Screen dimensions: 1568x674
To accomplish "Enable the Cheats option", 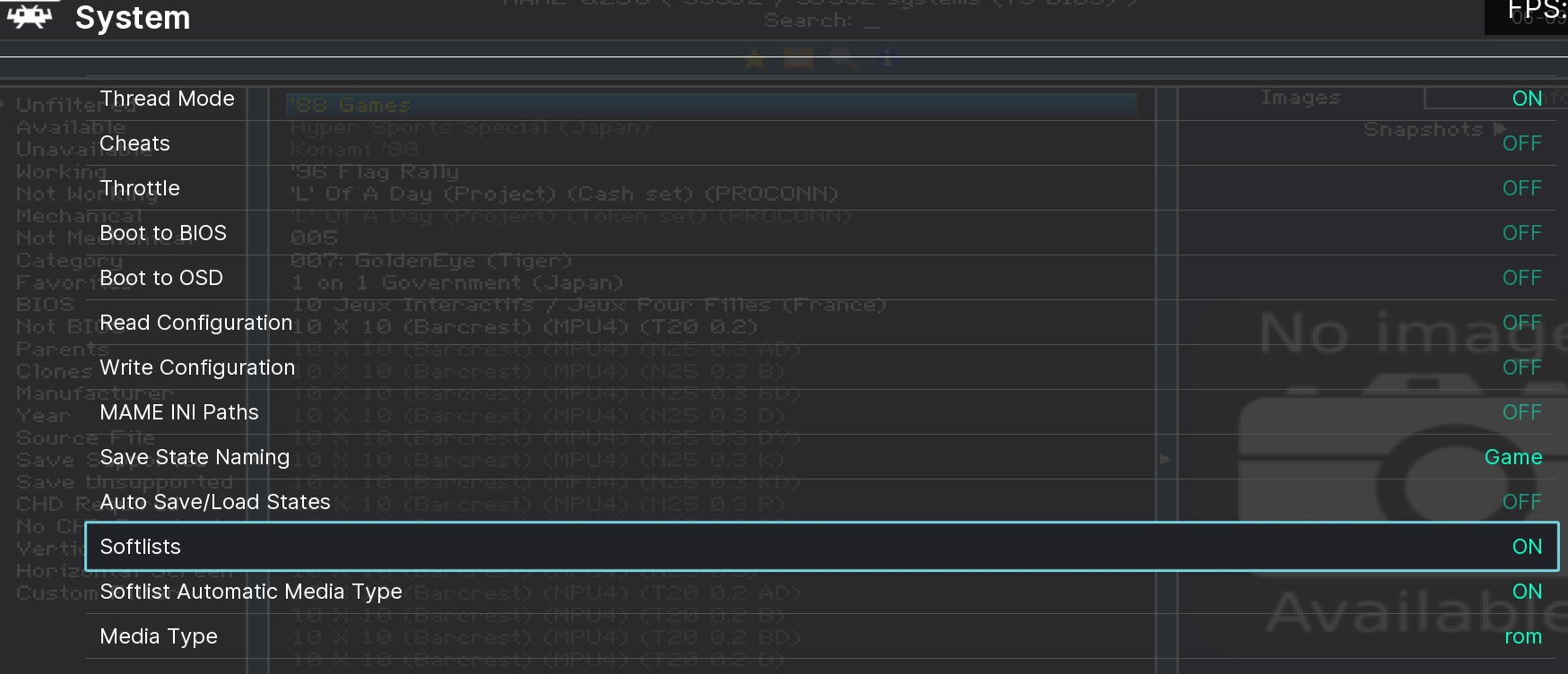I will 822,143.
